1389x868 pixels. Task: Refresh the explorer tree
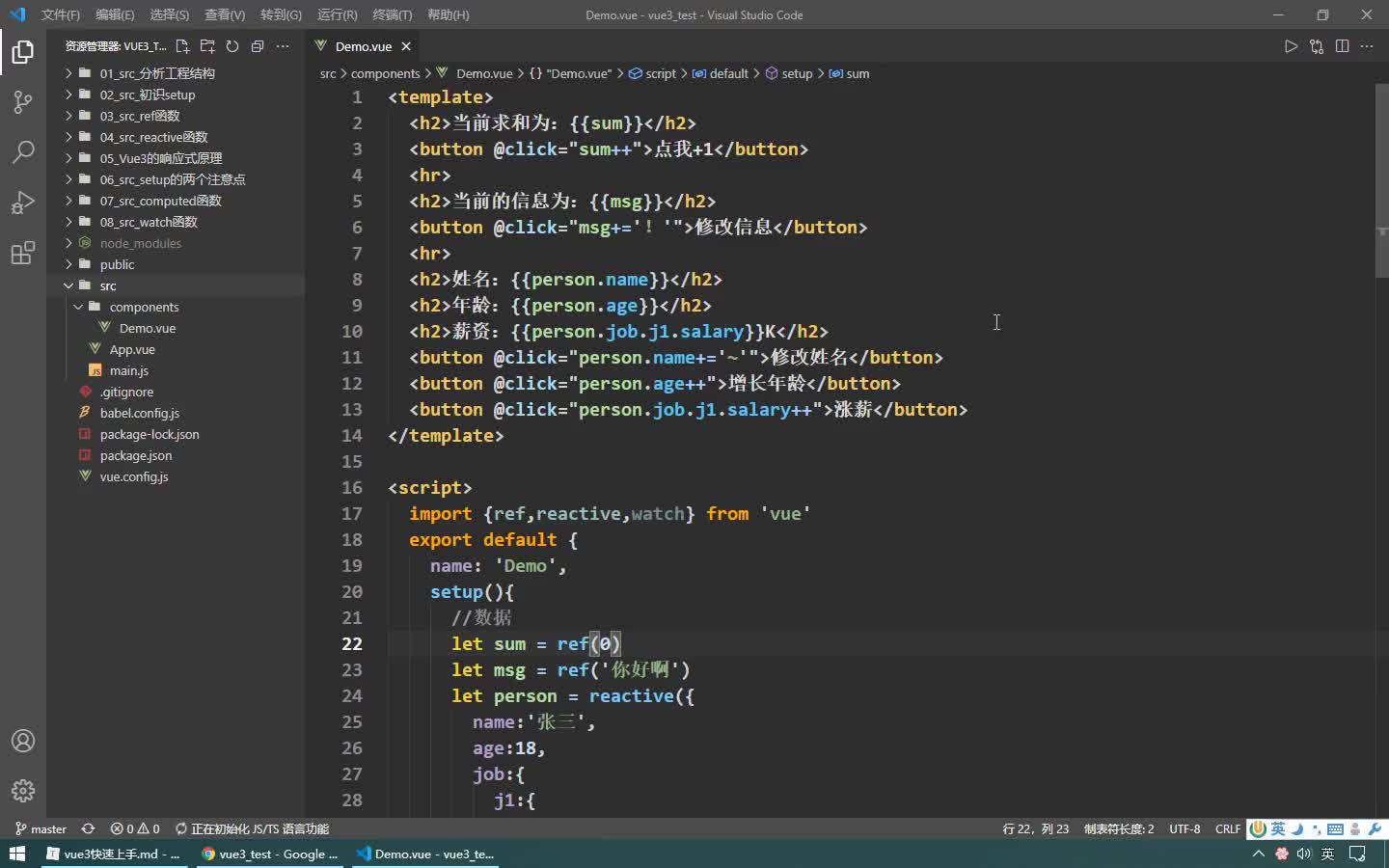tap(232, 46)
